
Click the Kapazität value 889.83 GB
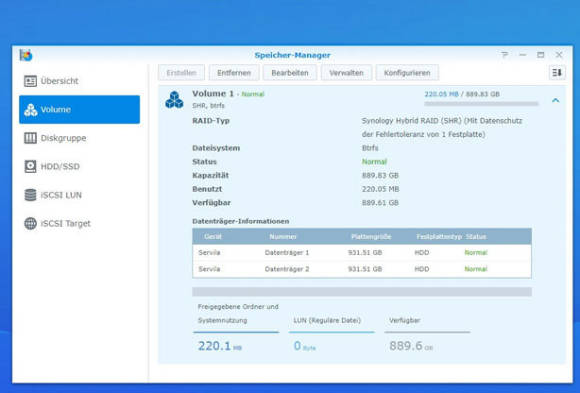(380, 175)
